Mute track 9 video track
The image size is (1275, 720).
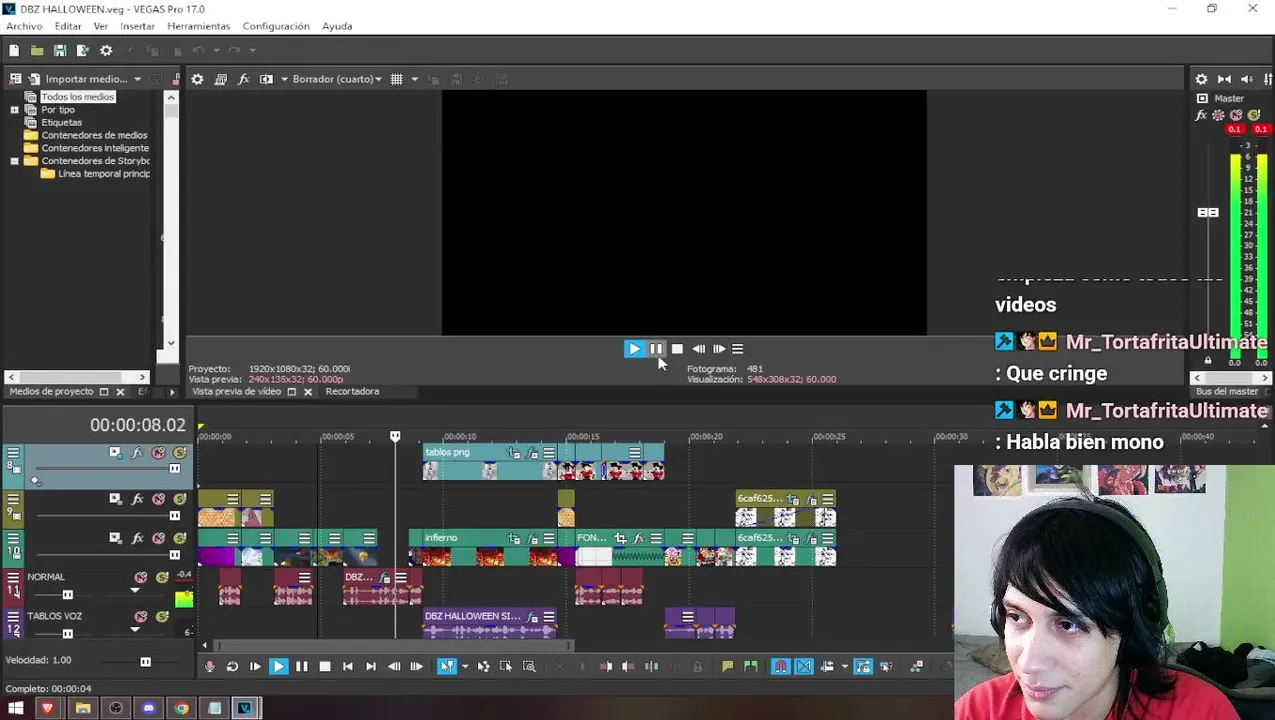coord(158,499)
